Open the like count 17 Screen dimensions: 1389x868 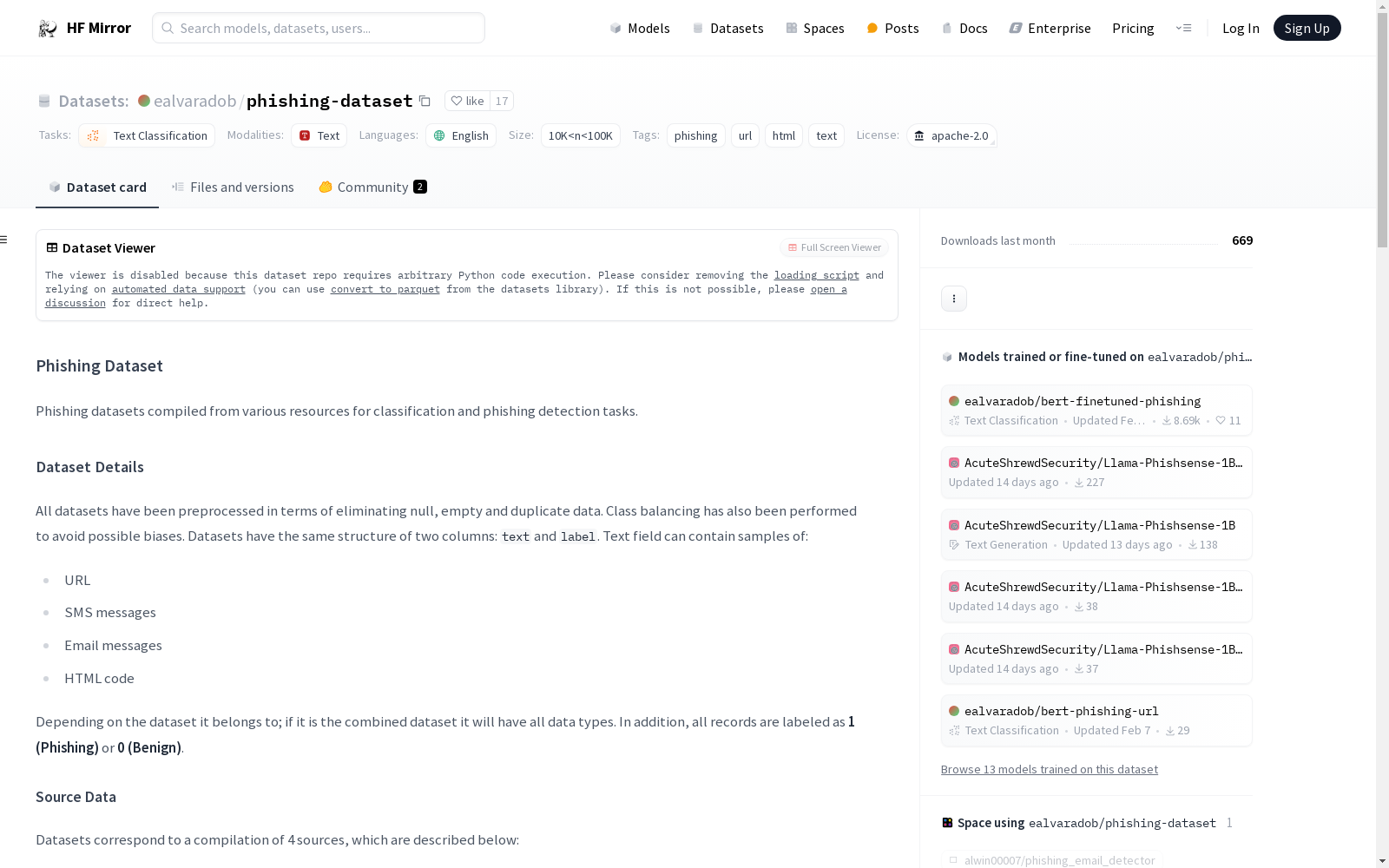(x=502, y=101)
